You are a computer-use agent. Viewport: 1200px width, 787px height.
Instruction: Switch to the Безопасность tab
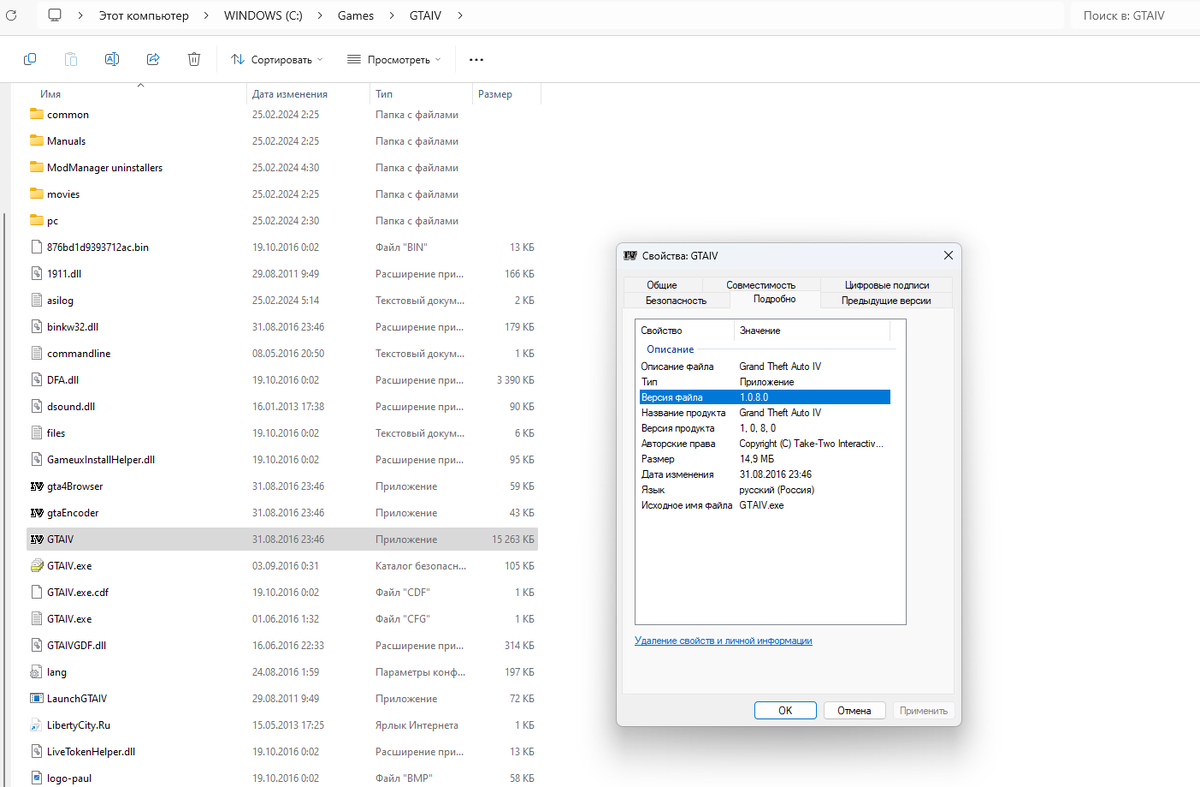676,300
